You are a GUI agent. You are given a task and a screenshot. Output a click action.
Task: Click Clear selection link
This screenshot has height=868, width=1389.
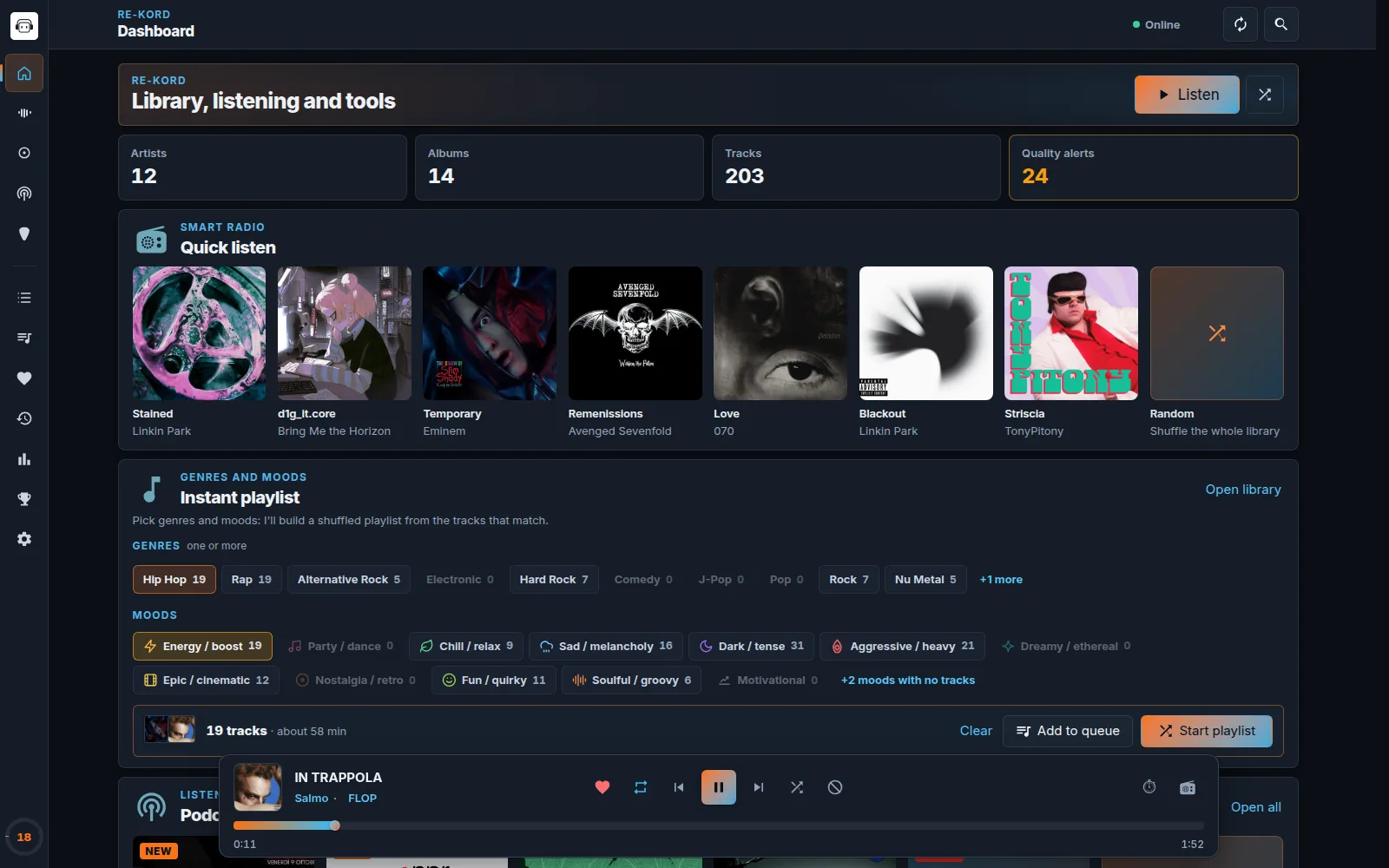click(x=976, y=731)
